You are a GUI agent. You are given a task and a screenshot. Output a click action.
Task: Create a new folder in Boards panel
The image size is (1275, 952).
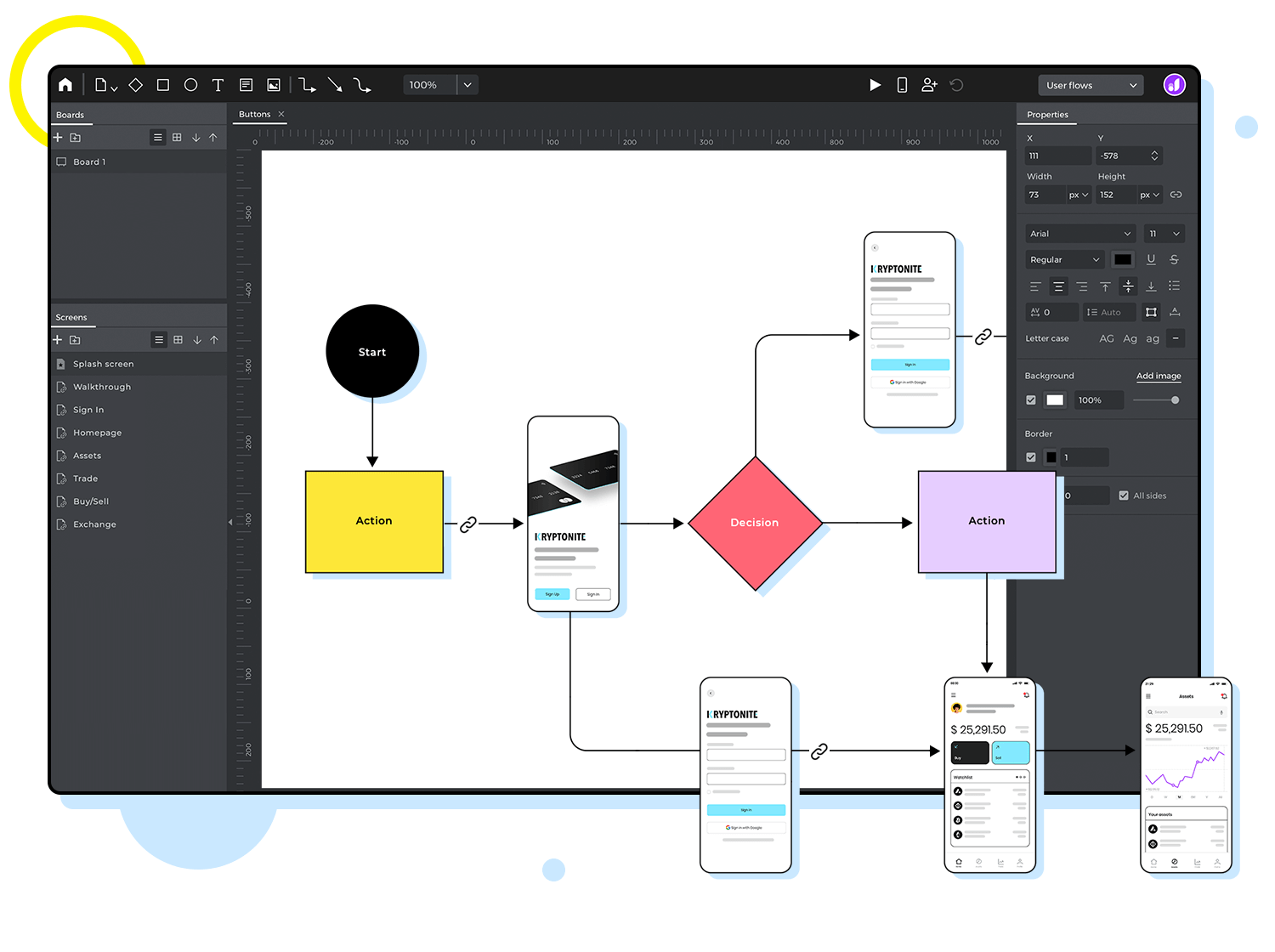(75, 137)
